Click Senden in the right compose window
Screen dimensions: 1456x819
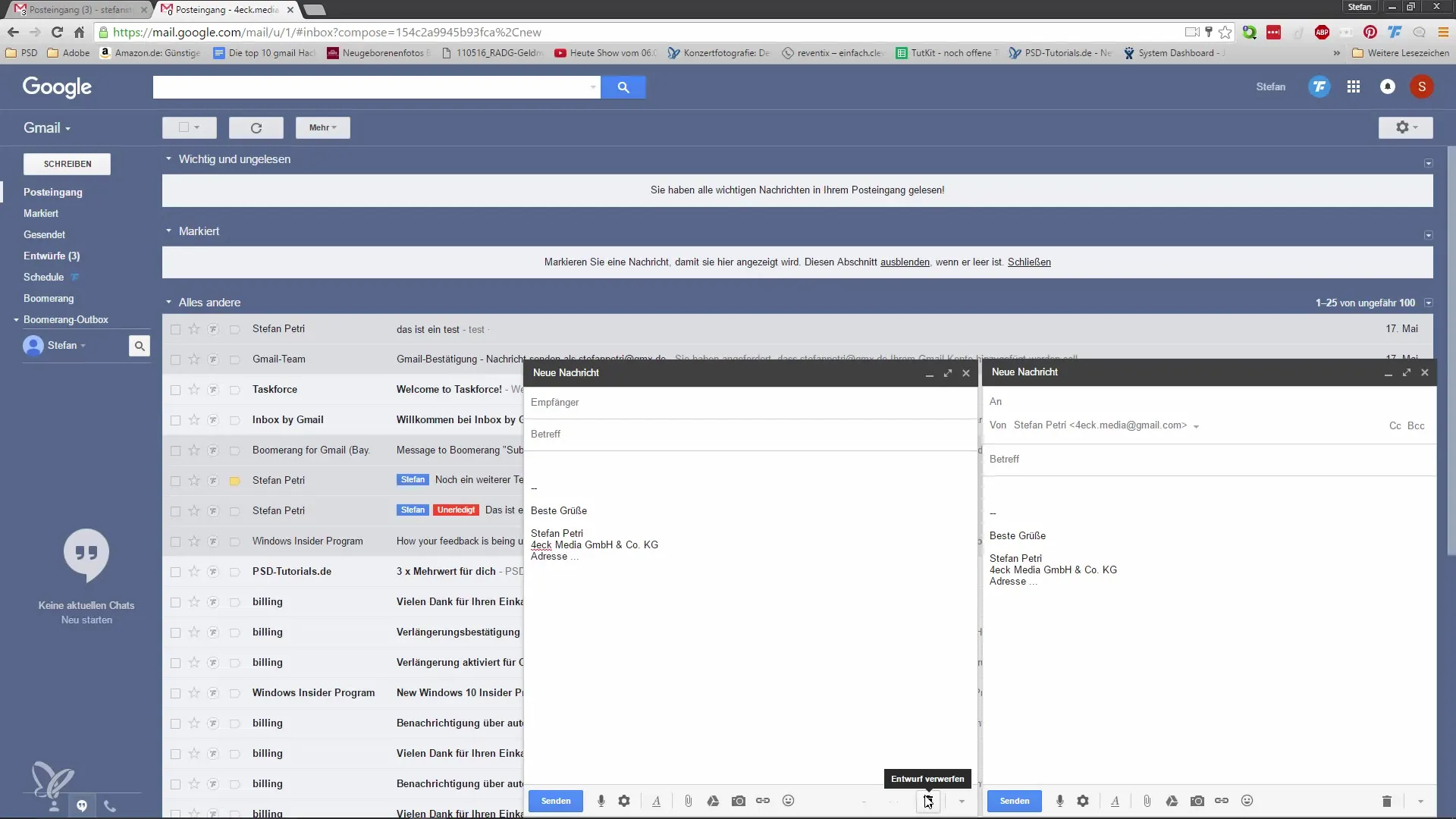[1015, 801]
